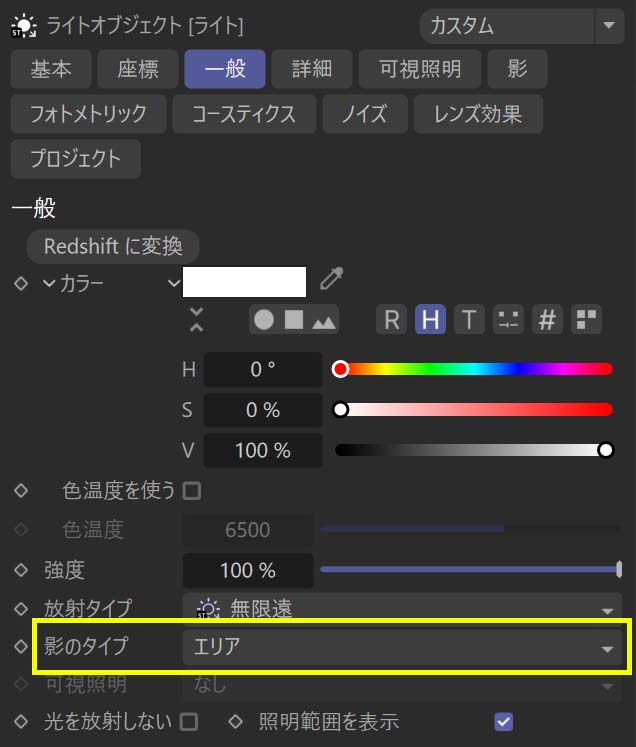
Task: Switch color mode to RGB (R)
Action: click(x=392, y=319)
